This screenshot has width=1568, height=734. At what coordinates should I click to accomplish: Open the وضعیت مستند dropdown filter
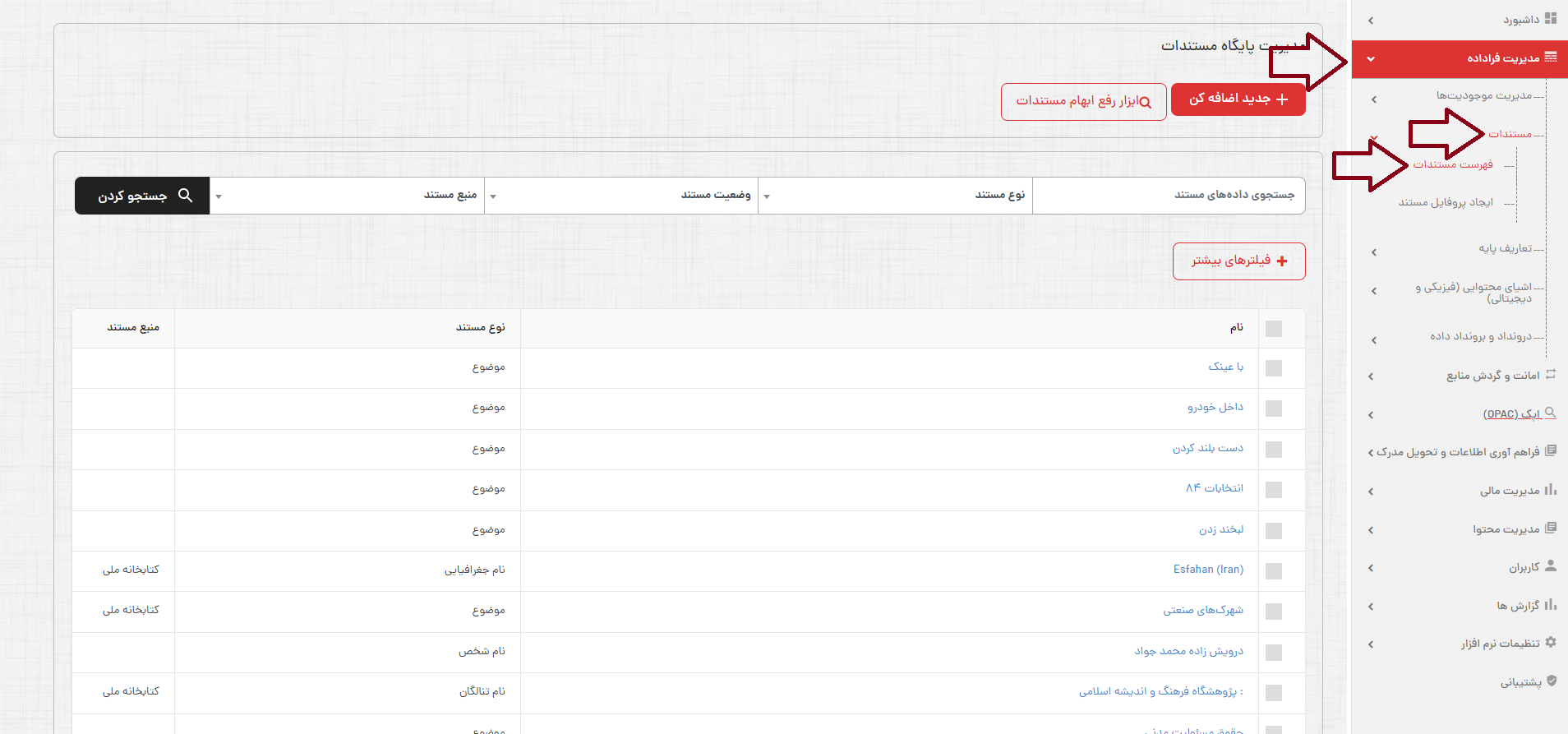pos(621,196)
